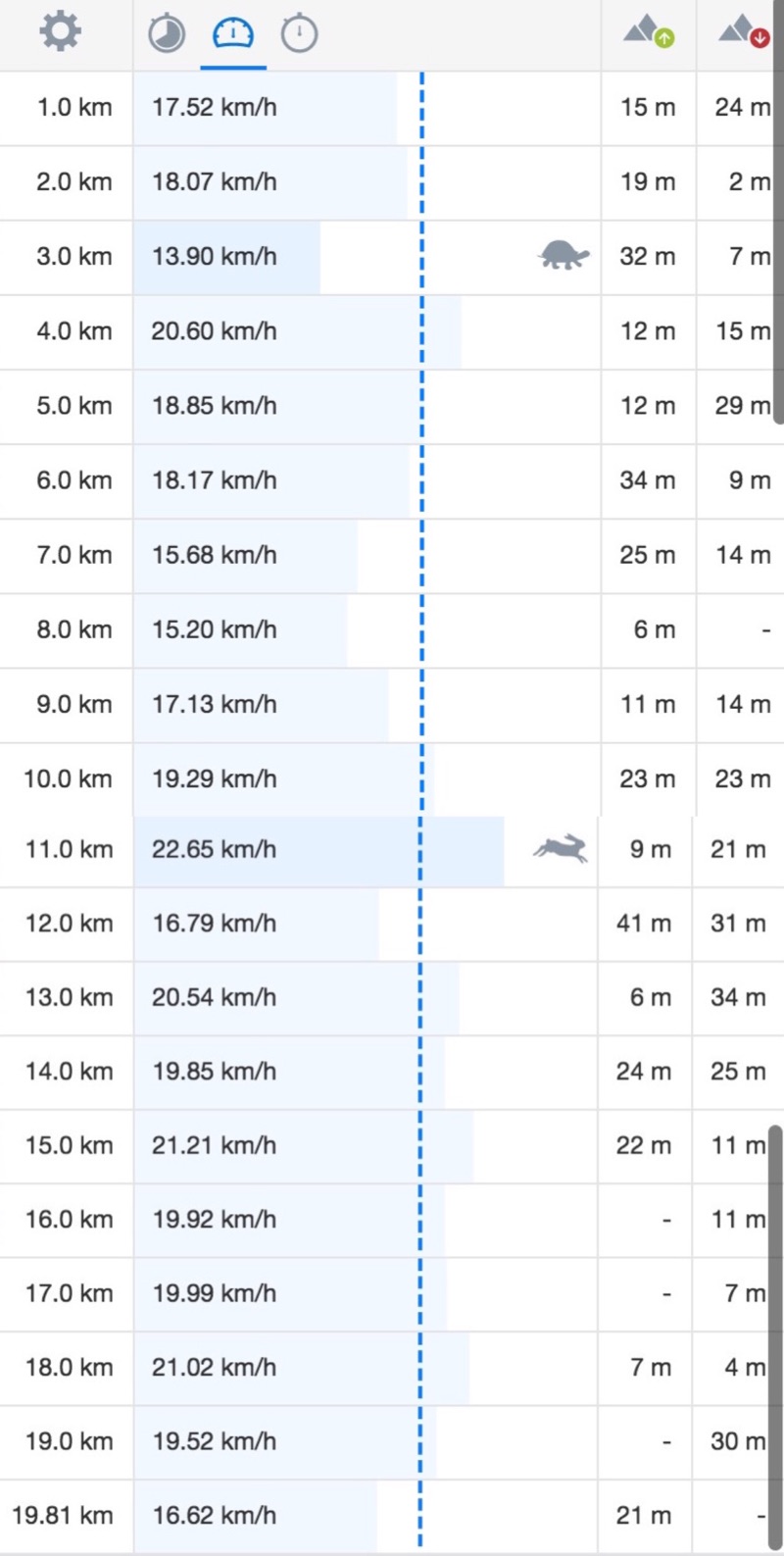Click the 41 m elevation gain value
Screen dimensions: 784x1556
(x=644, y=924)
